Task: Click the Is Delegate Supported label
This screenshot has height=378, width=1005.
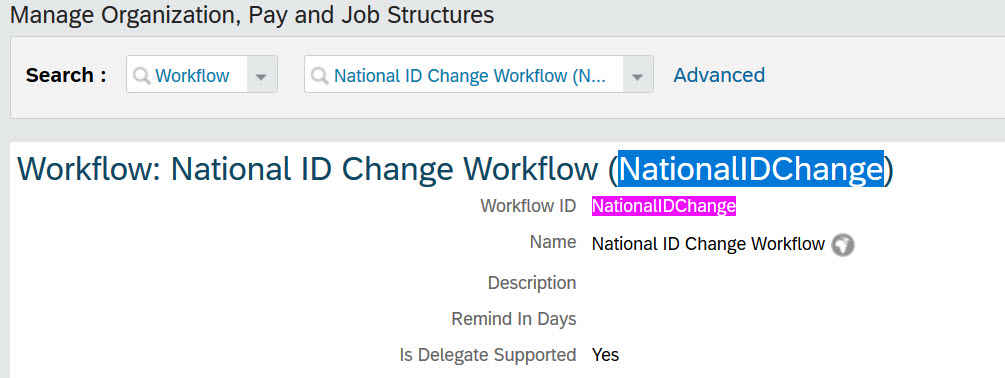Action: [488, 355]
